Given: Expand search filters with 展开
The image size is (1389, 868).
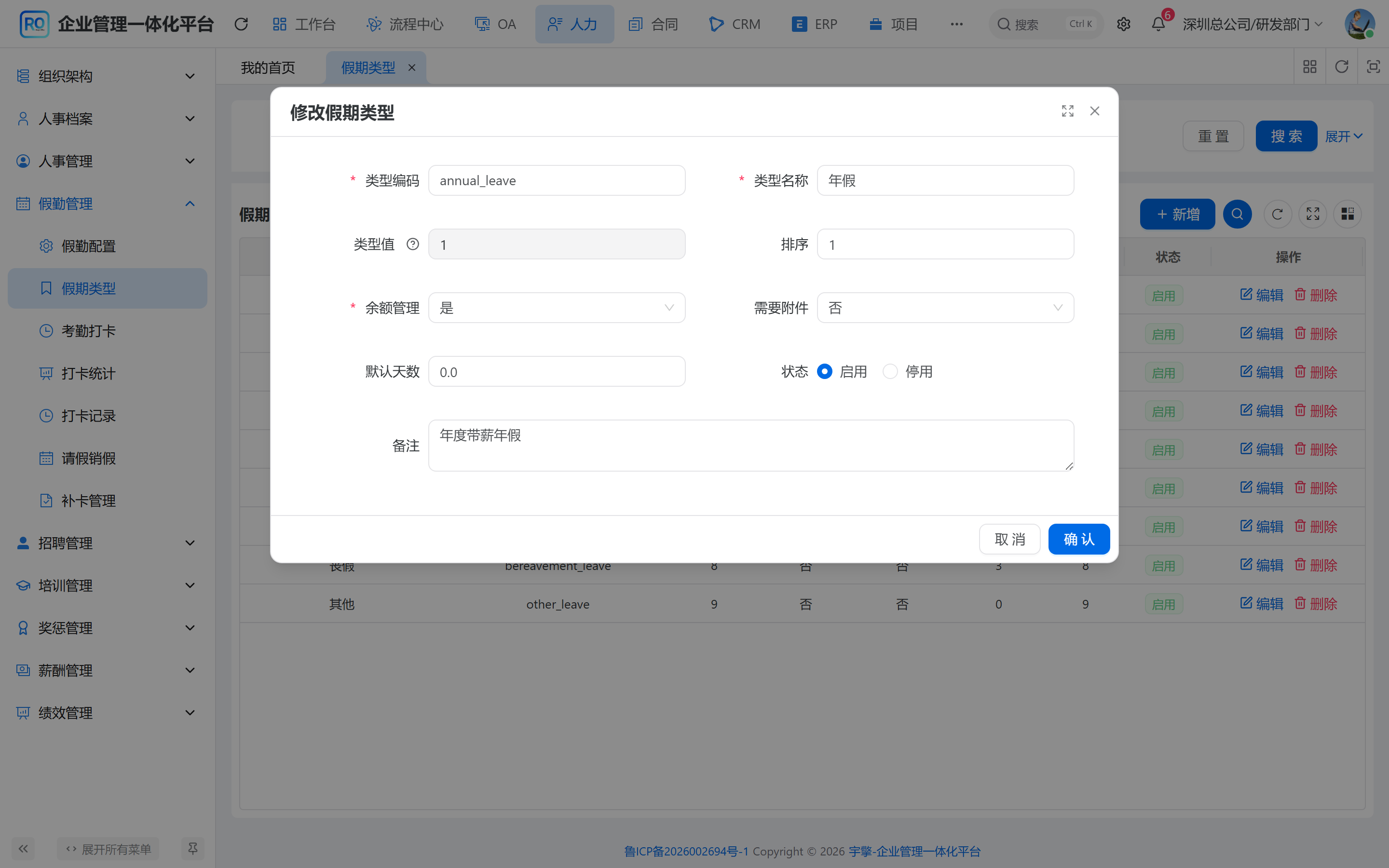Looking at the screenshot, I should pos(1343,136).
